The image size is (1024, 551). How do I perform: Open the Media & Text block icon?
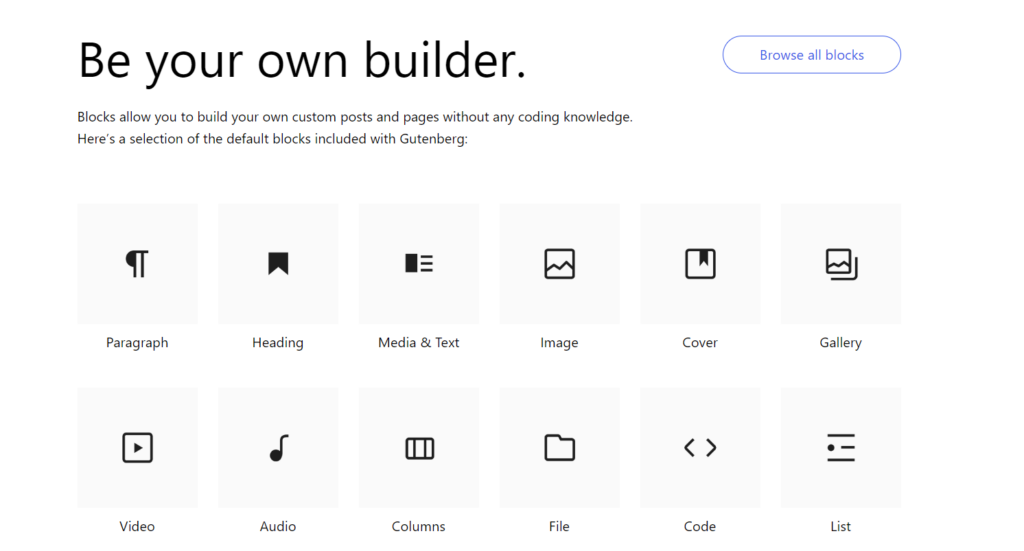tap(419, 264)
